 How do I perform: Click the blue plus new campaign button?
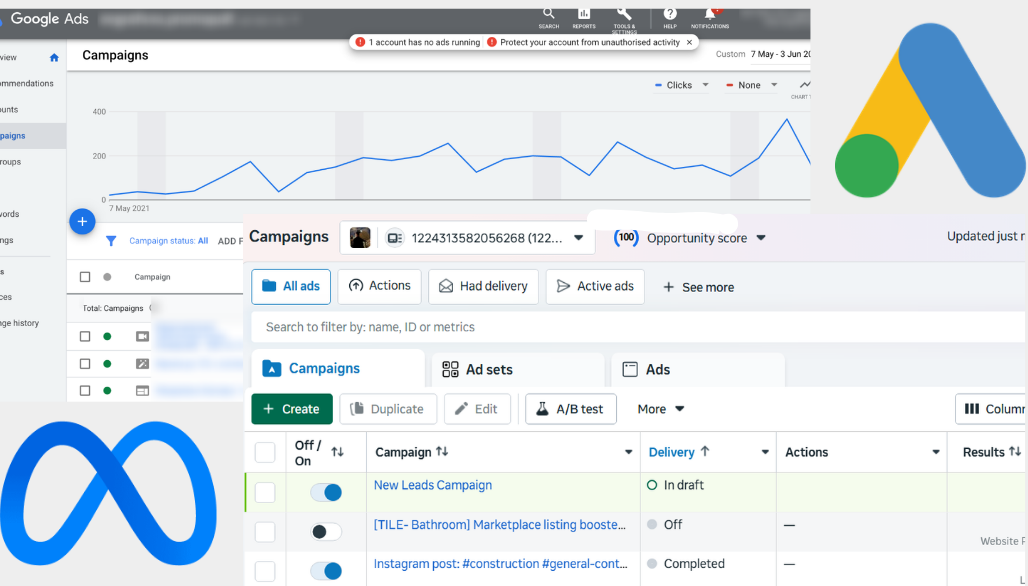tap(82, 222)
